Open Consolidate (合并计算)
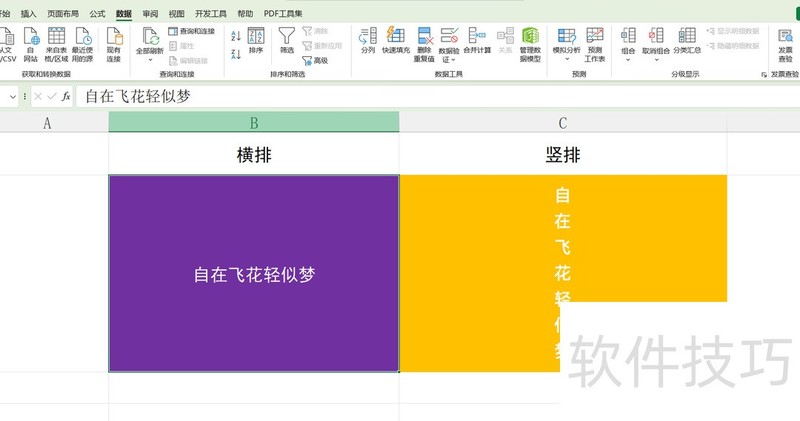Screen dimensions: 800x421 coord(477,41)
